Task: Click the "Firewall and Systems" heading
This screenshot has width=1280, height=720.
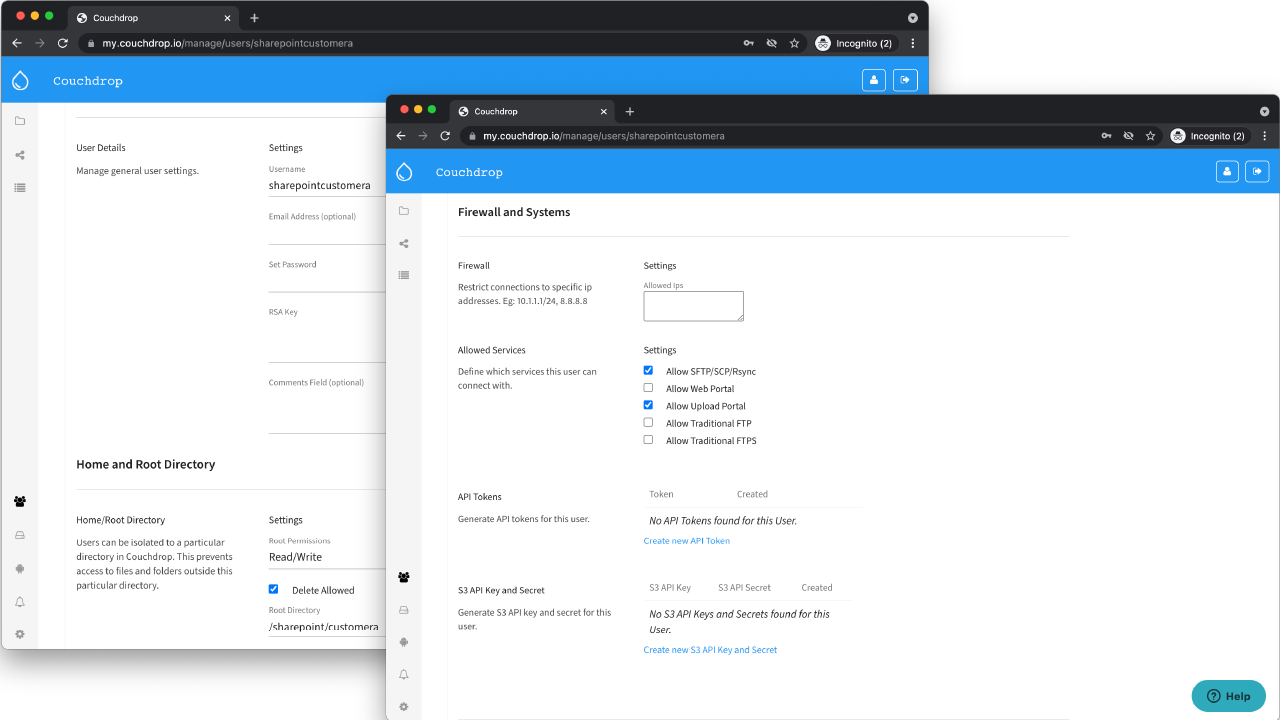Action: tap(514, 212)
